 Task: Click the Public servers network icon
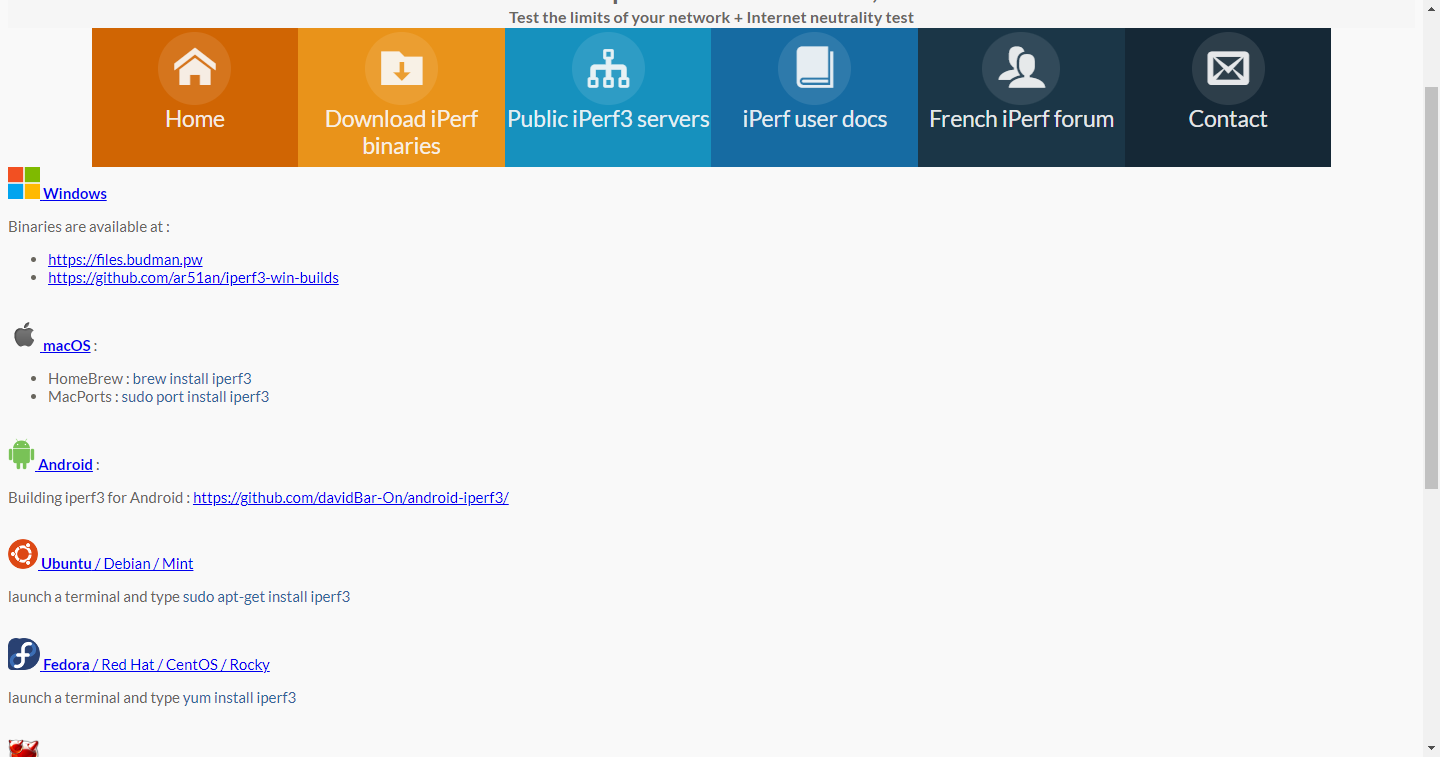click(x=608, y=68)
